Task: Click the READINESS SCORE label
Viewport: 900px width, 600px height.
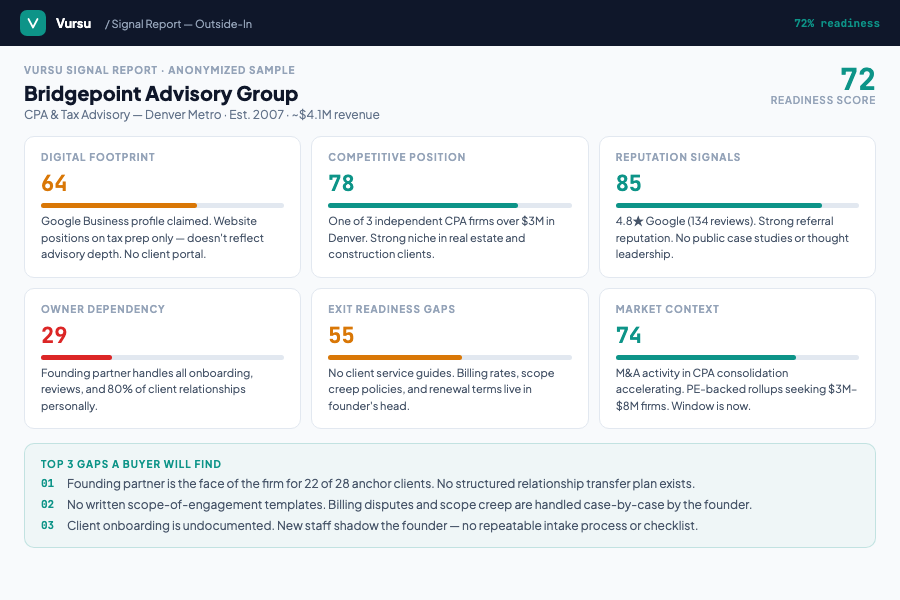Action: point(823,100)
